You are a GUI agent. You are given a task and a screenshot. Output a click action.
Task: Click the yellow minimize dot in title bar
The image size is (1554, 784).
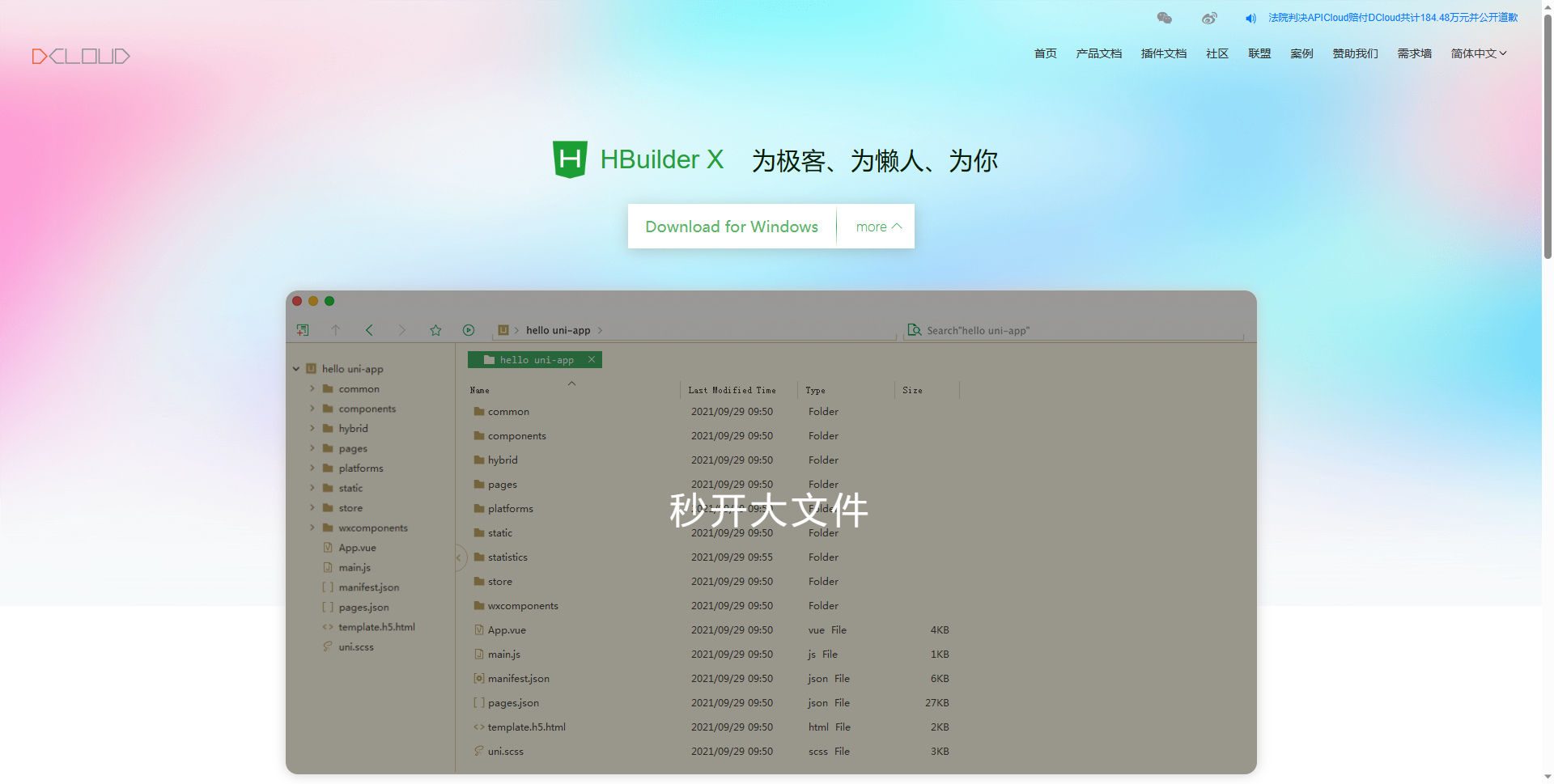point(313,300)
